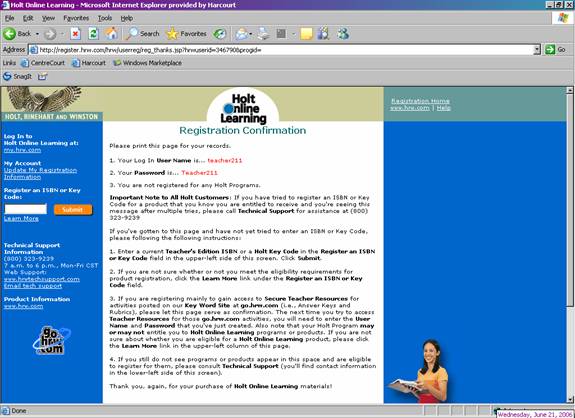Visit the www.hrwtechsupport.com link

(42, 279)
